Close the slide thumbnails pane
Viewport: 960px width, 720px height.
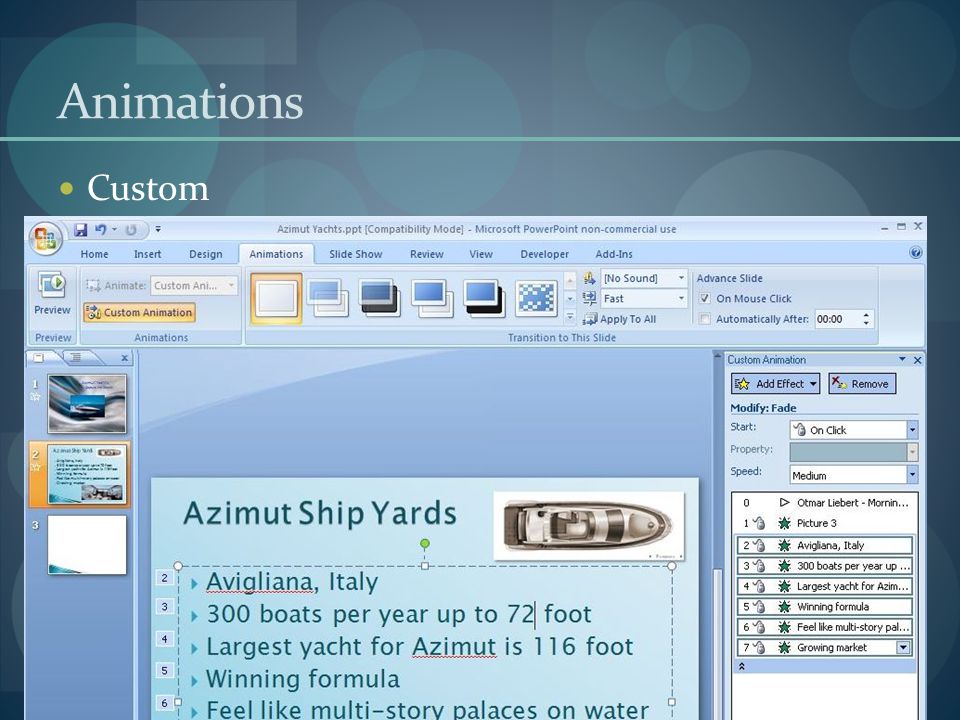click(125, 358)
